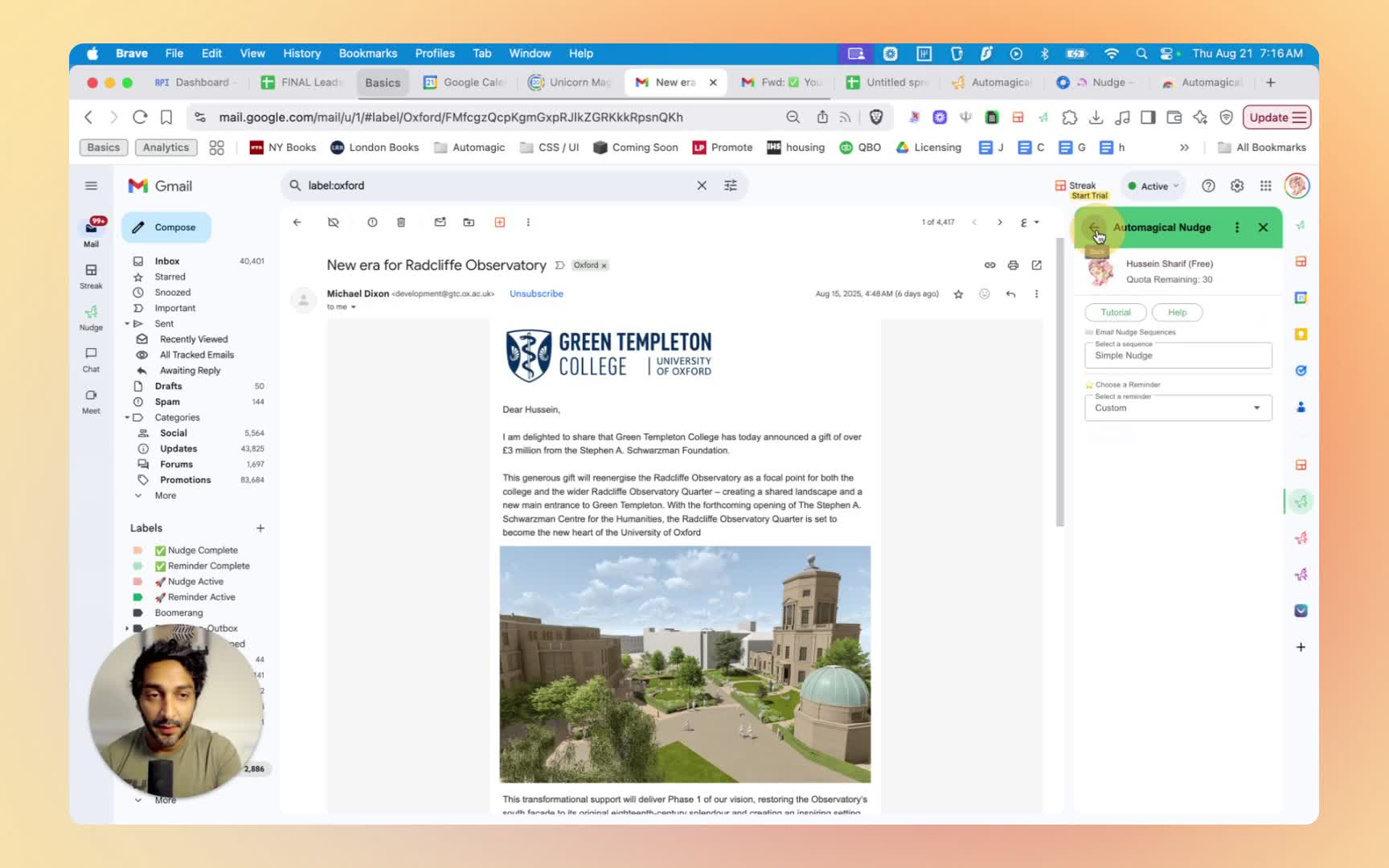Toggle the Gmail main menu sidebar
This screenshot has width=1389, height=868.
point(92,186)
